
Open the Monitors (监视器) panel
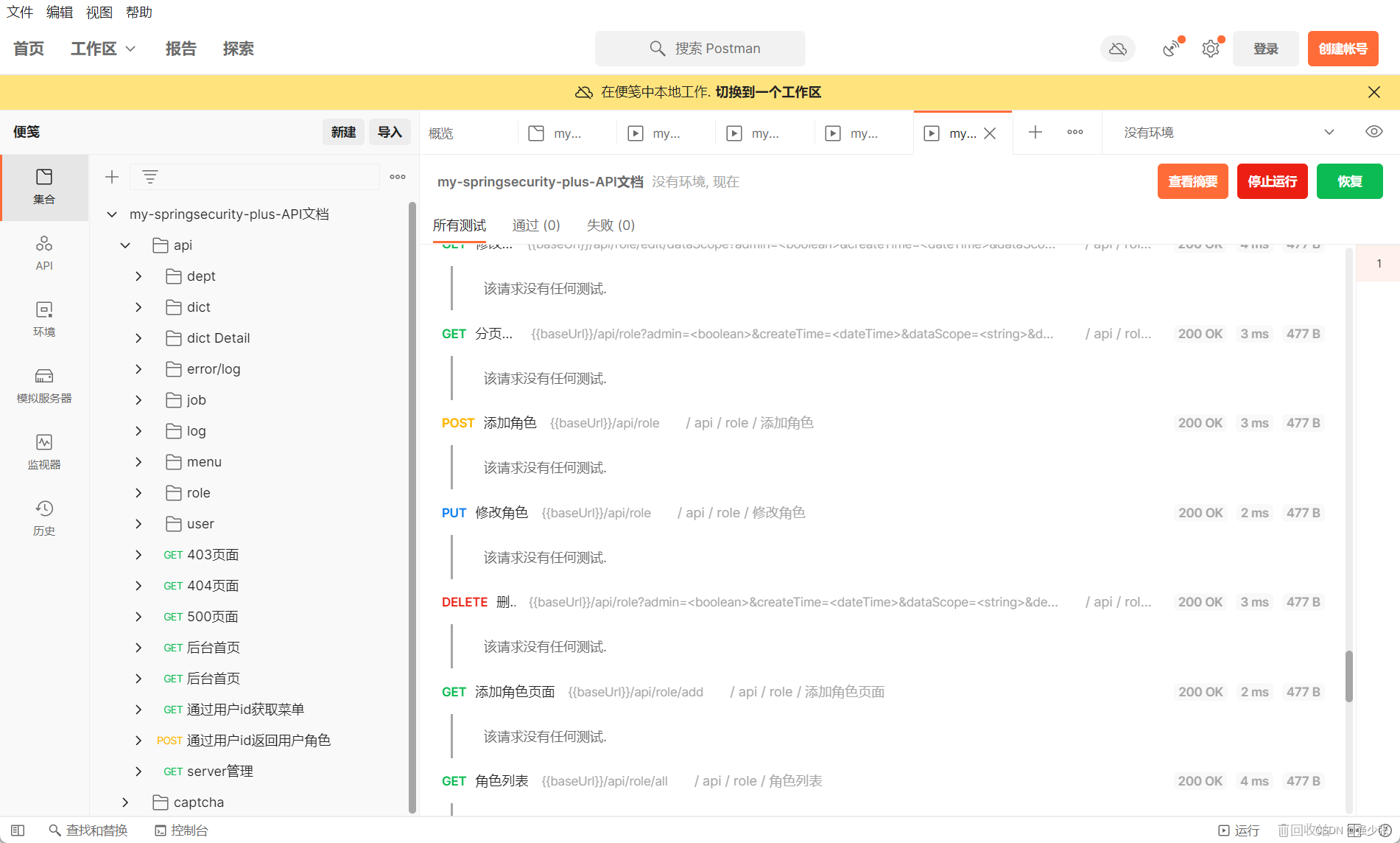[44, 452]
